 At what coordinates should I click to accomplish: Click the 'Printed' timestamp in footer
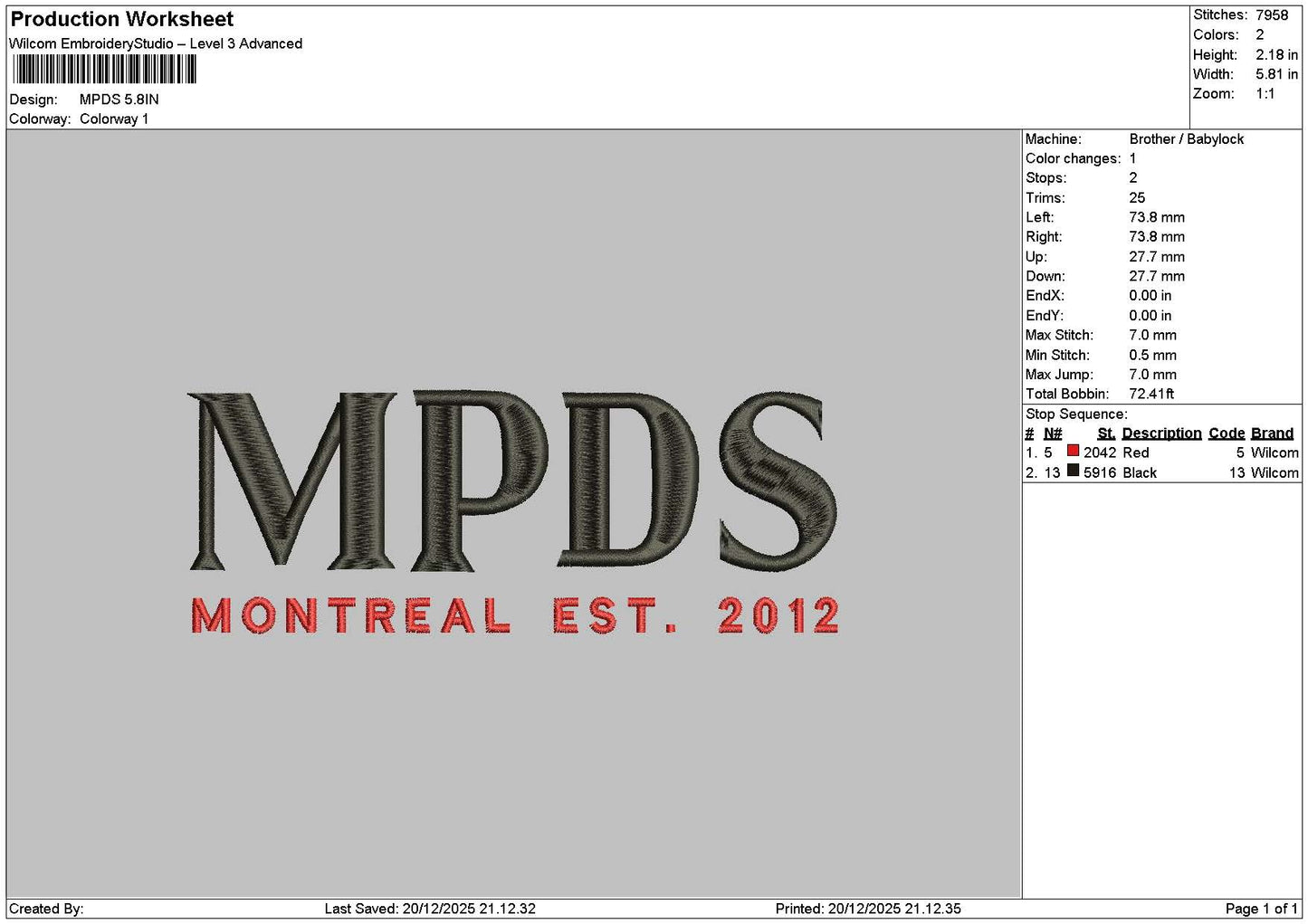pyautogui.click(x=868, y=909)
